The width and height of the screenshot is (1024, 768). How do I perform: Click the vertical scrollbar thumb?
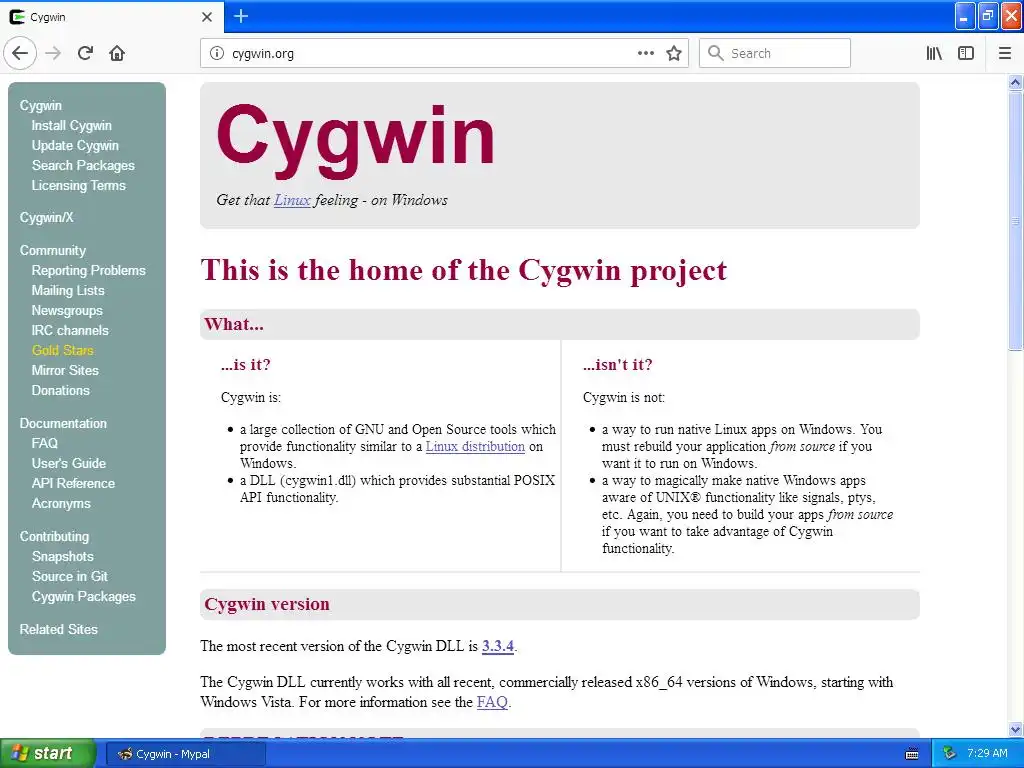click(1015, 221)
